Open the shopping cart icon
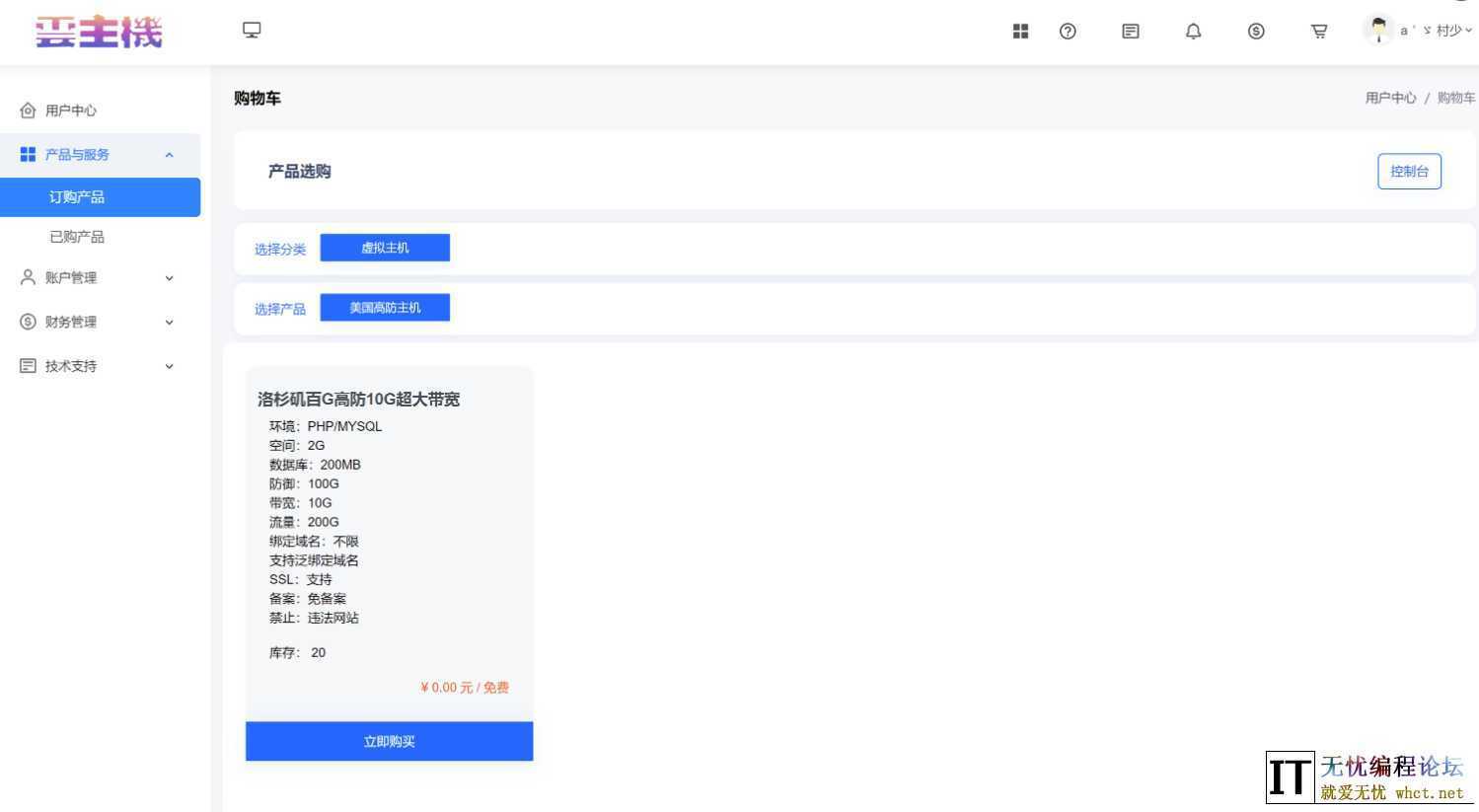This screenshot has width=1479, height=812. tap(1319, 32)
